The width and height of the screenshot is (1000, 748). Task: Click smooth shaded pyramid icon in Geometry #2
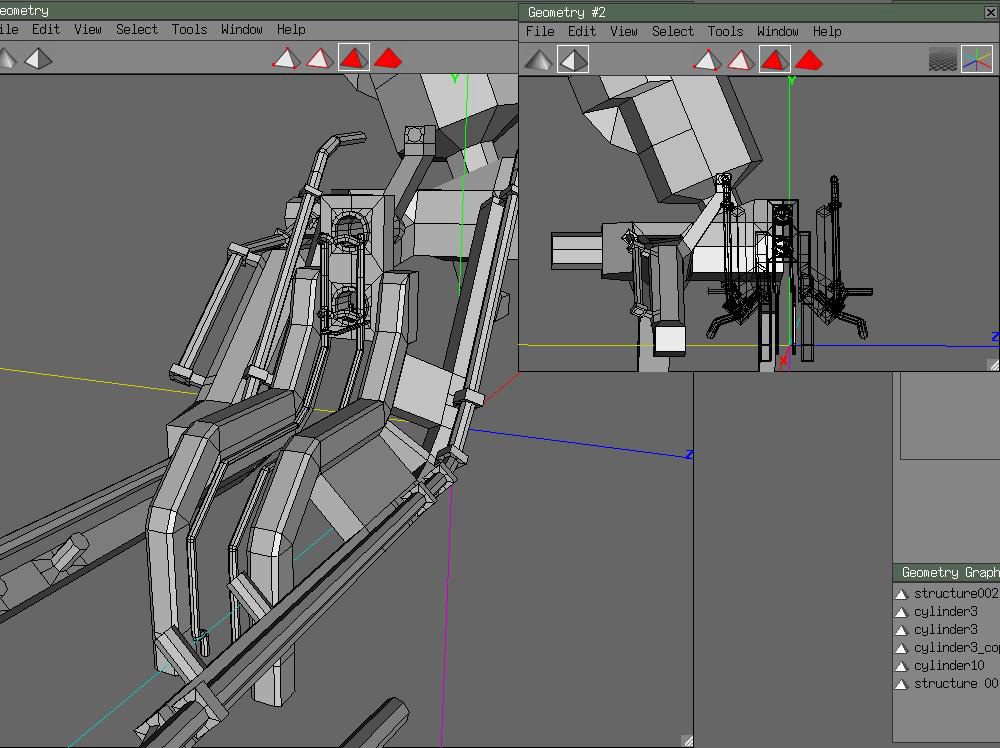[539, 60]
